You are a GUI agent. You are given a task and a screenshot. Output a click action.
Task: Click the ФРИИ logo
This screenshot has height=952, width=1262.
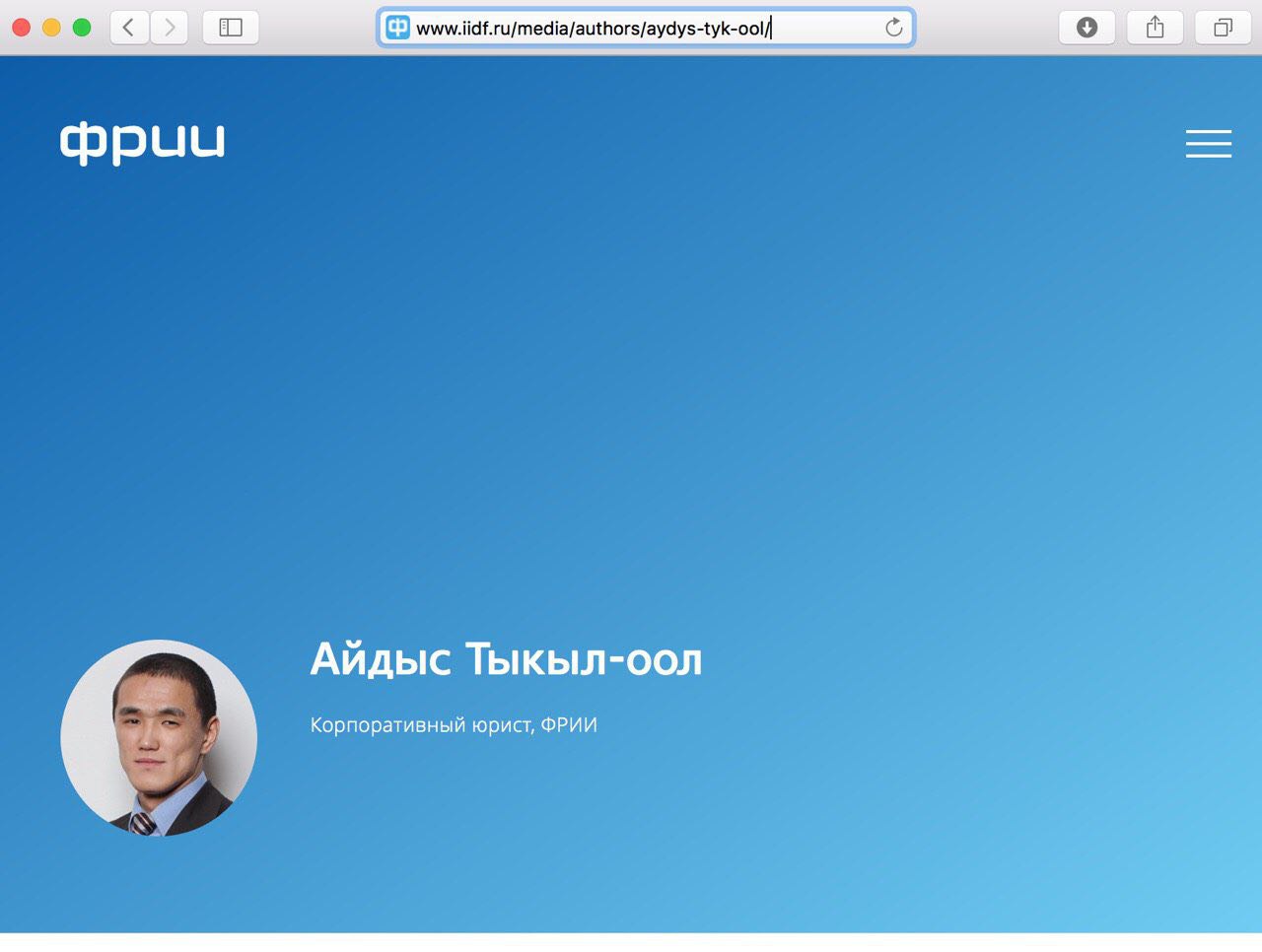click(x=143, y=143)
